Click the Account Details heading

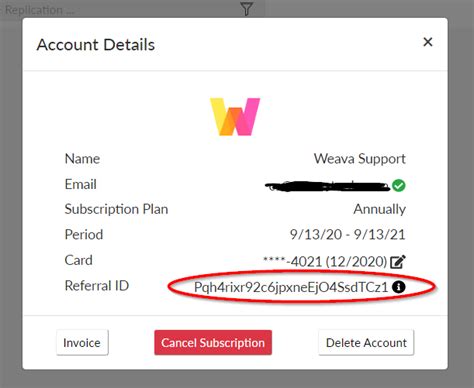click(x=96, y=45)
